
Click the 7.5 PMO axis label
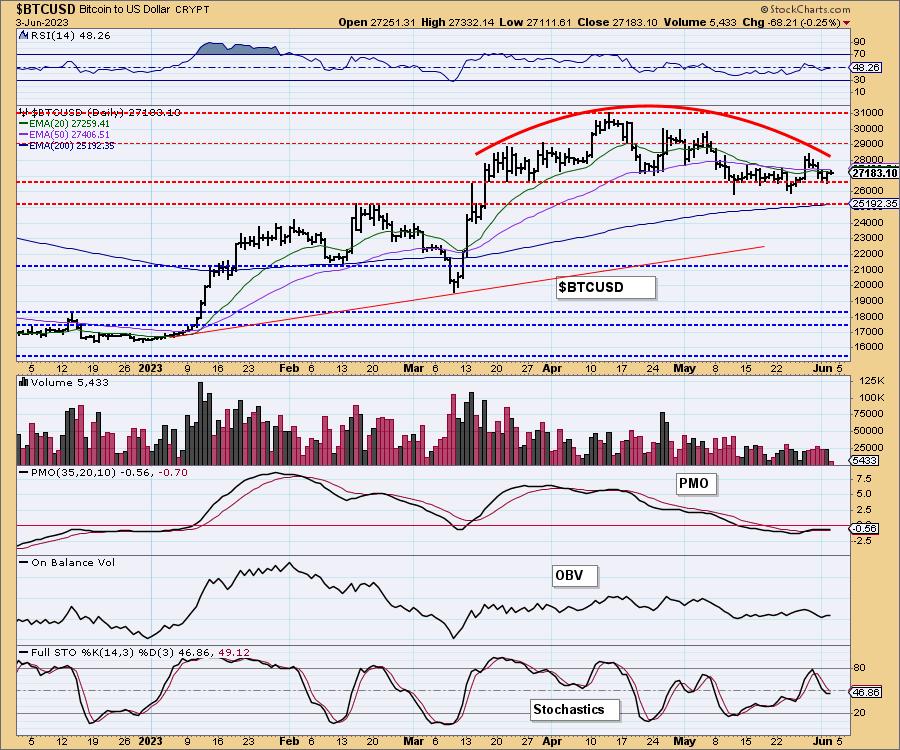point(864,479)
